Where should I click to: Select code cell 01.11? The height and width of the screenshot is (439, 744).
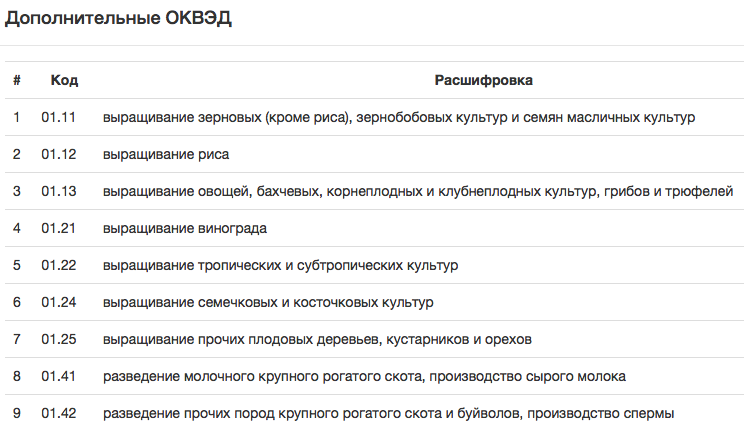coord(59,117)
